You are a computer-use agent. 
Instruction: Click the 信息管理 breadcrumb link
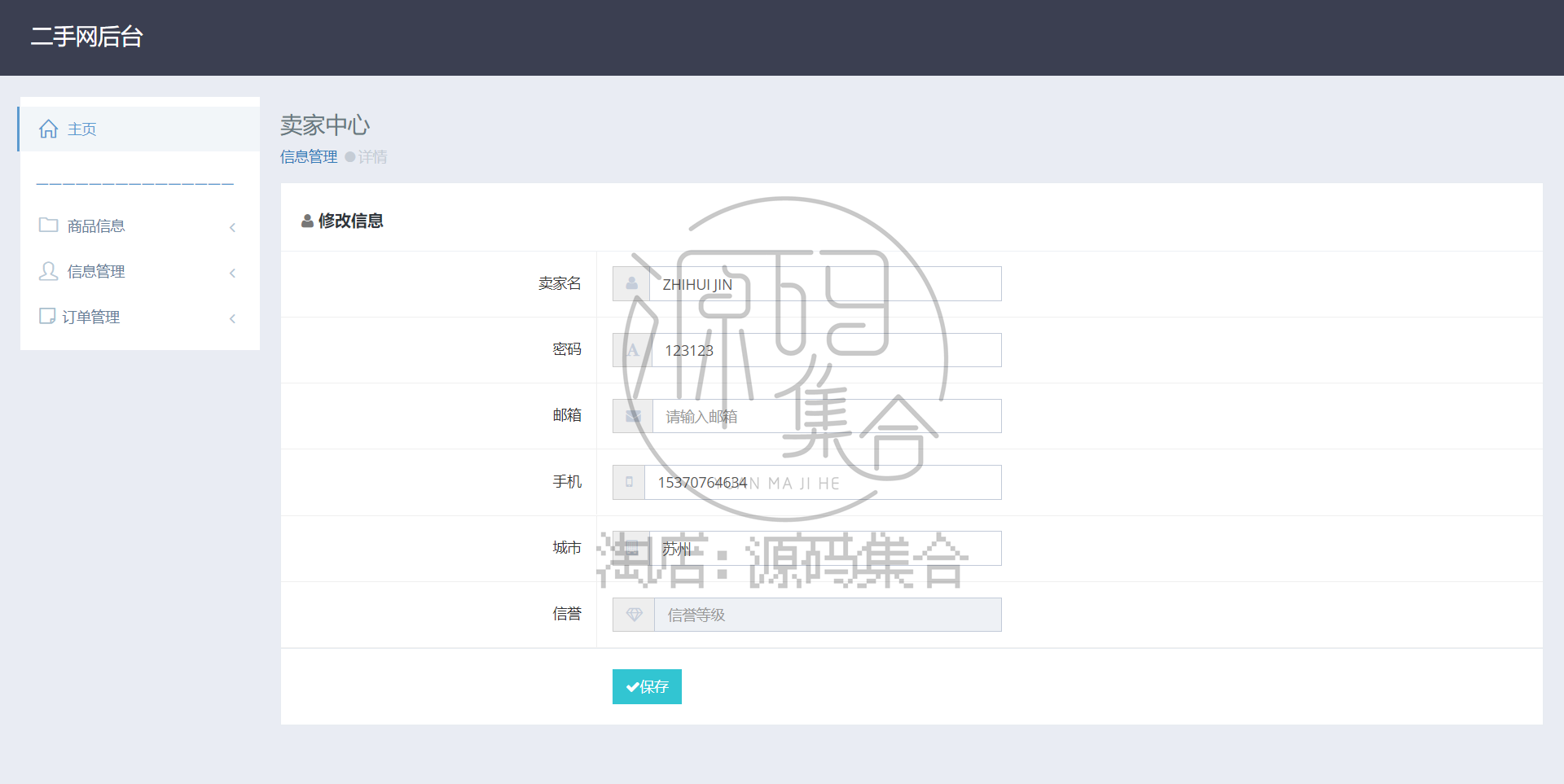[309, 156]
